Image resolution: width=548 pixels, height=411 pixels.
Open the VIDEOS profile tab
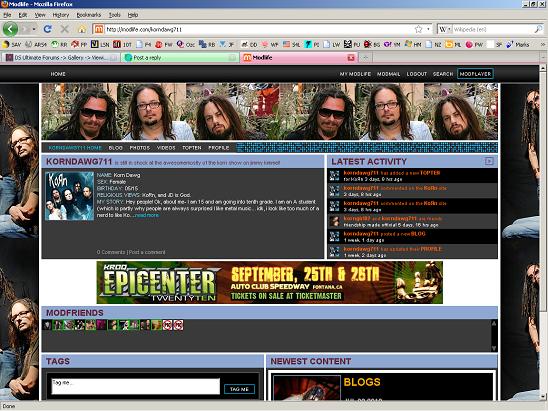point(166,148)
